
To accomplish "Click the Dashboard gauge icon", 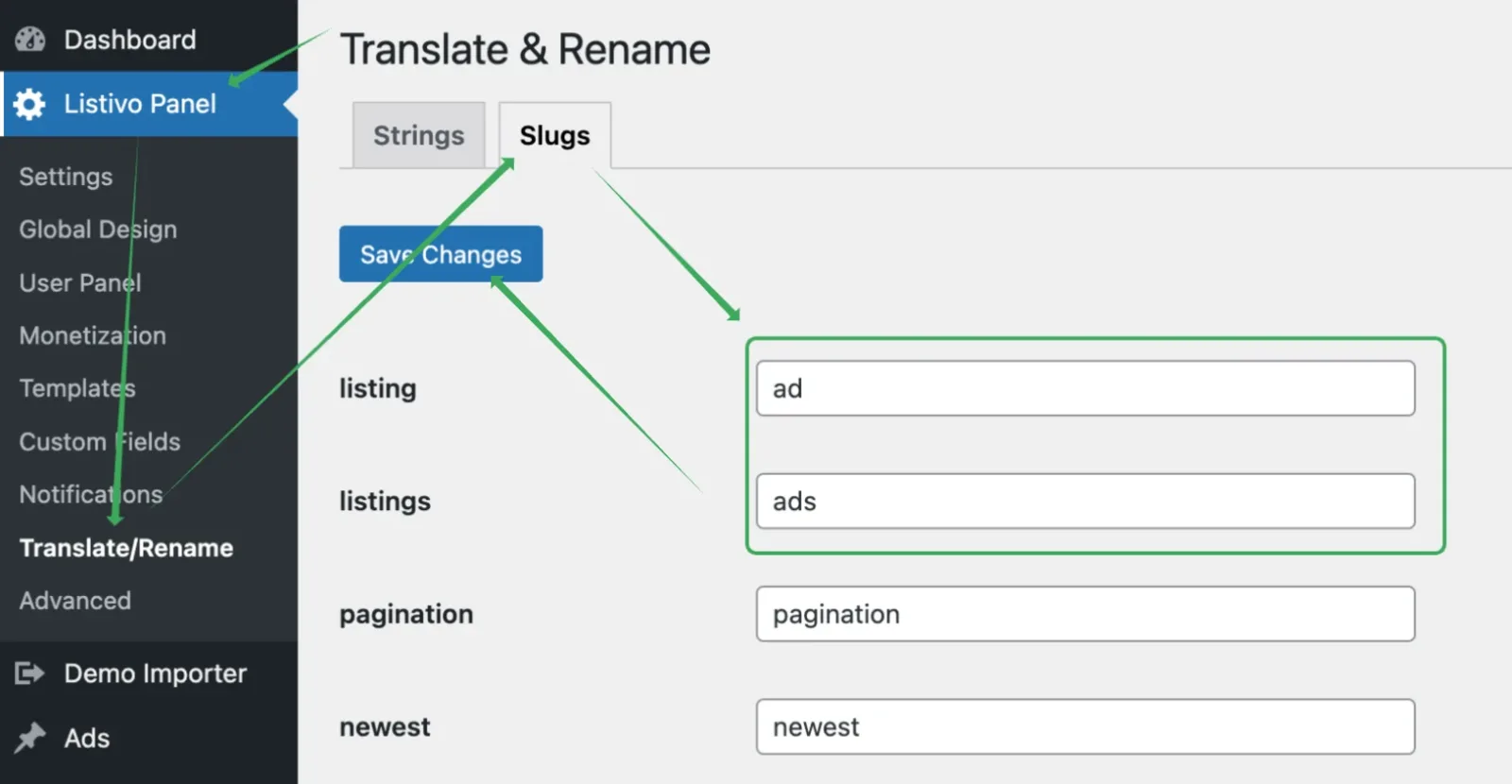I will [x=30, y=40].
